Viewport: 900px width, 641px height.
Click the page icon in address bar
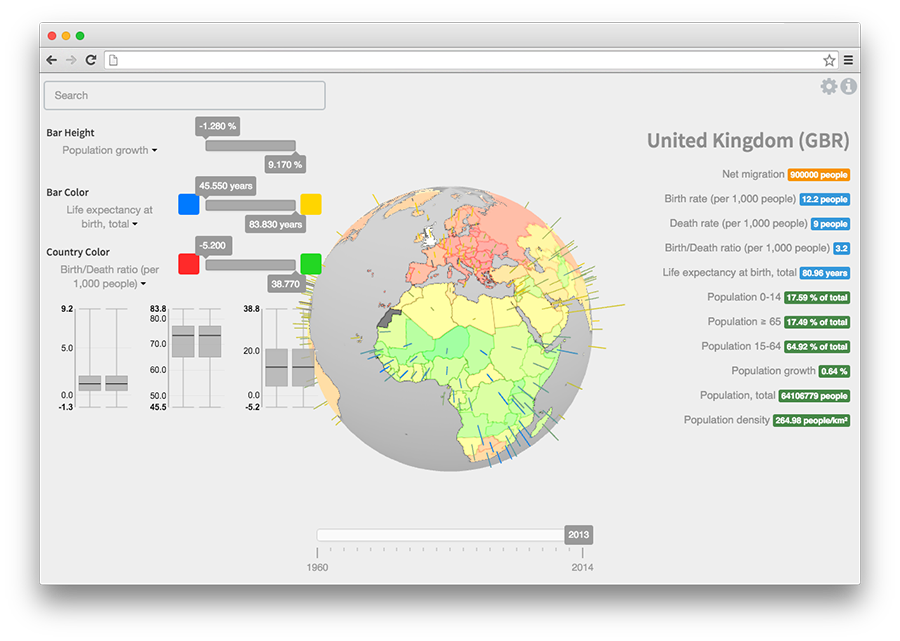(113, 60)
